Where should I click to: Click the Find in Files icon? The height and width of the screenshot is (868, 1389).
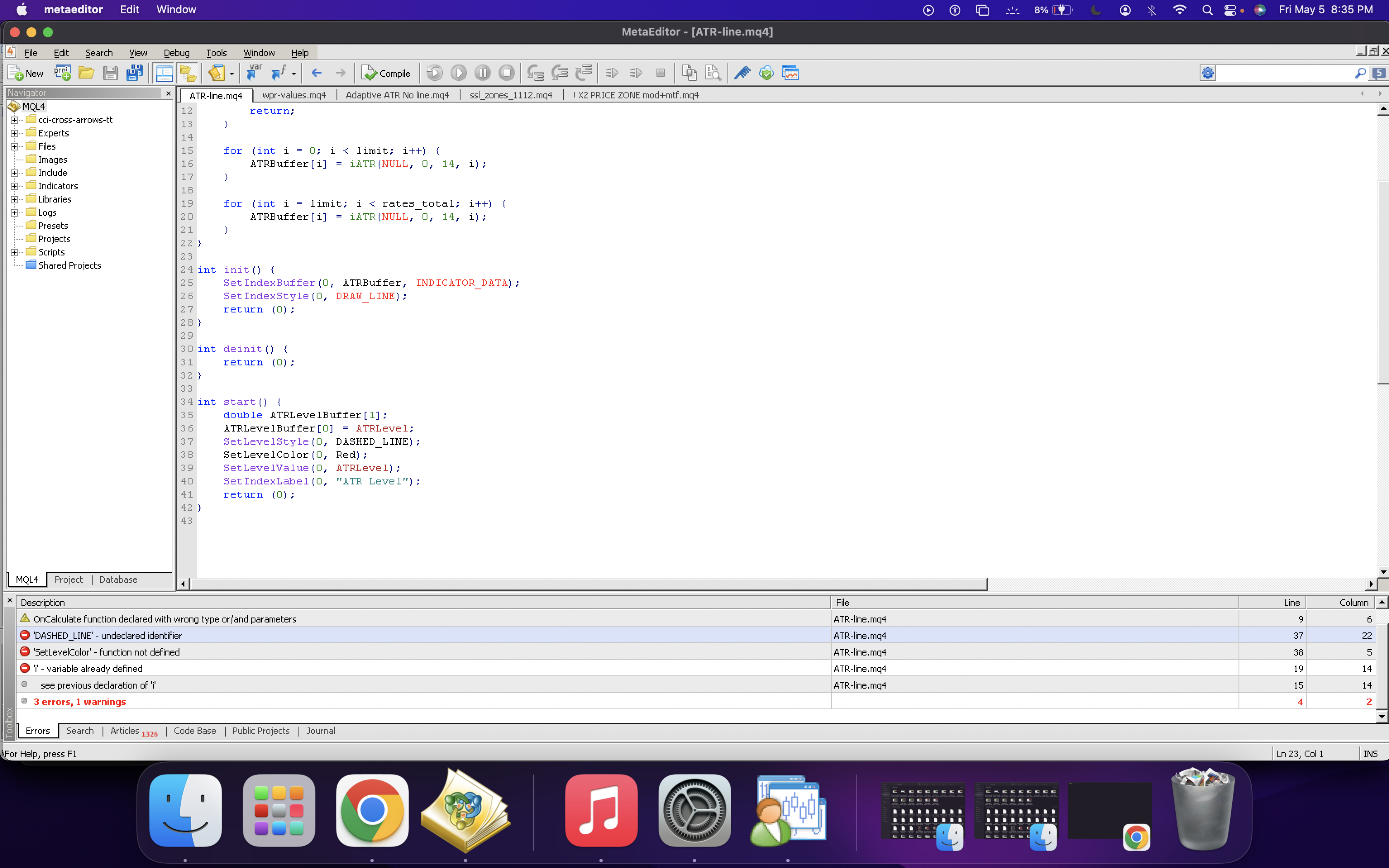[x=713, y=73]
